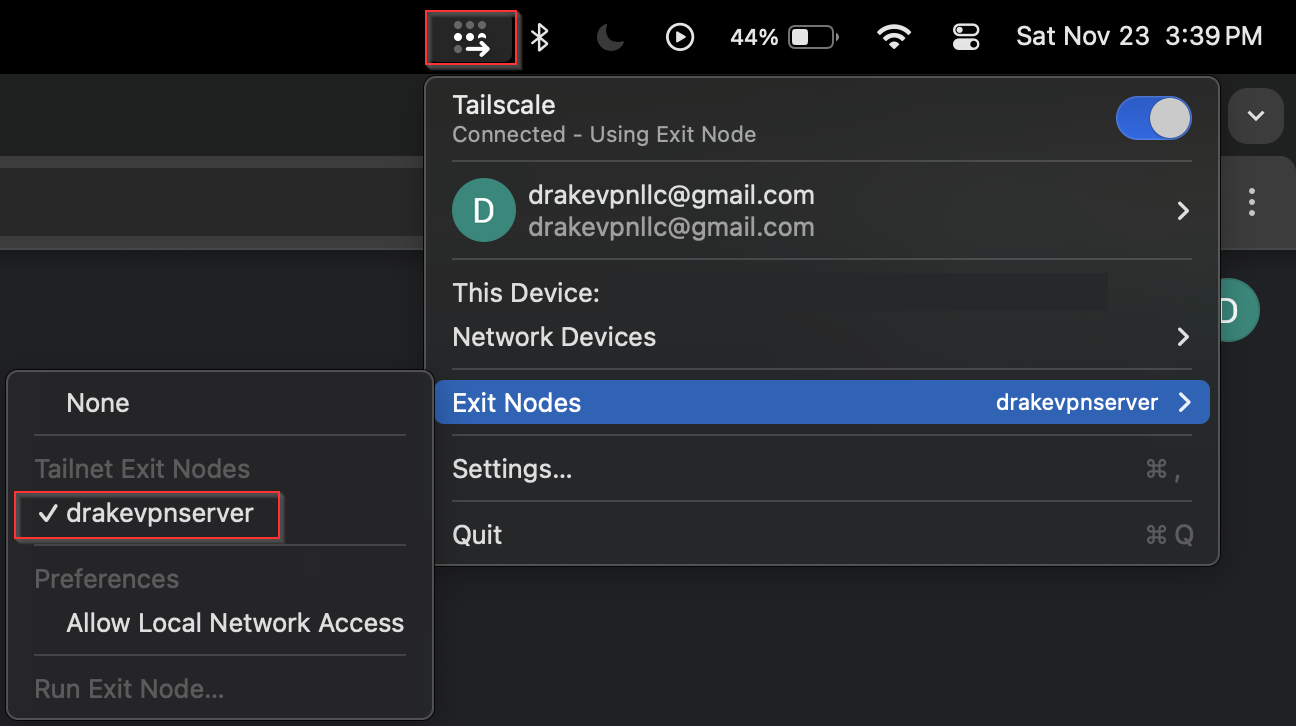Open Bluetooth status in menu bar
1296x726 pixels.
point(540,38)
